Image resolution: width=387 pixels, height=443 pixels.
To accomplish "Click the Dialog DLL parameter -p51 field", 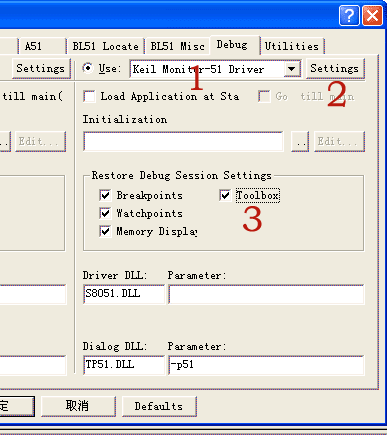I will coord(266,365).
